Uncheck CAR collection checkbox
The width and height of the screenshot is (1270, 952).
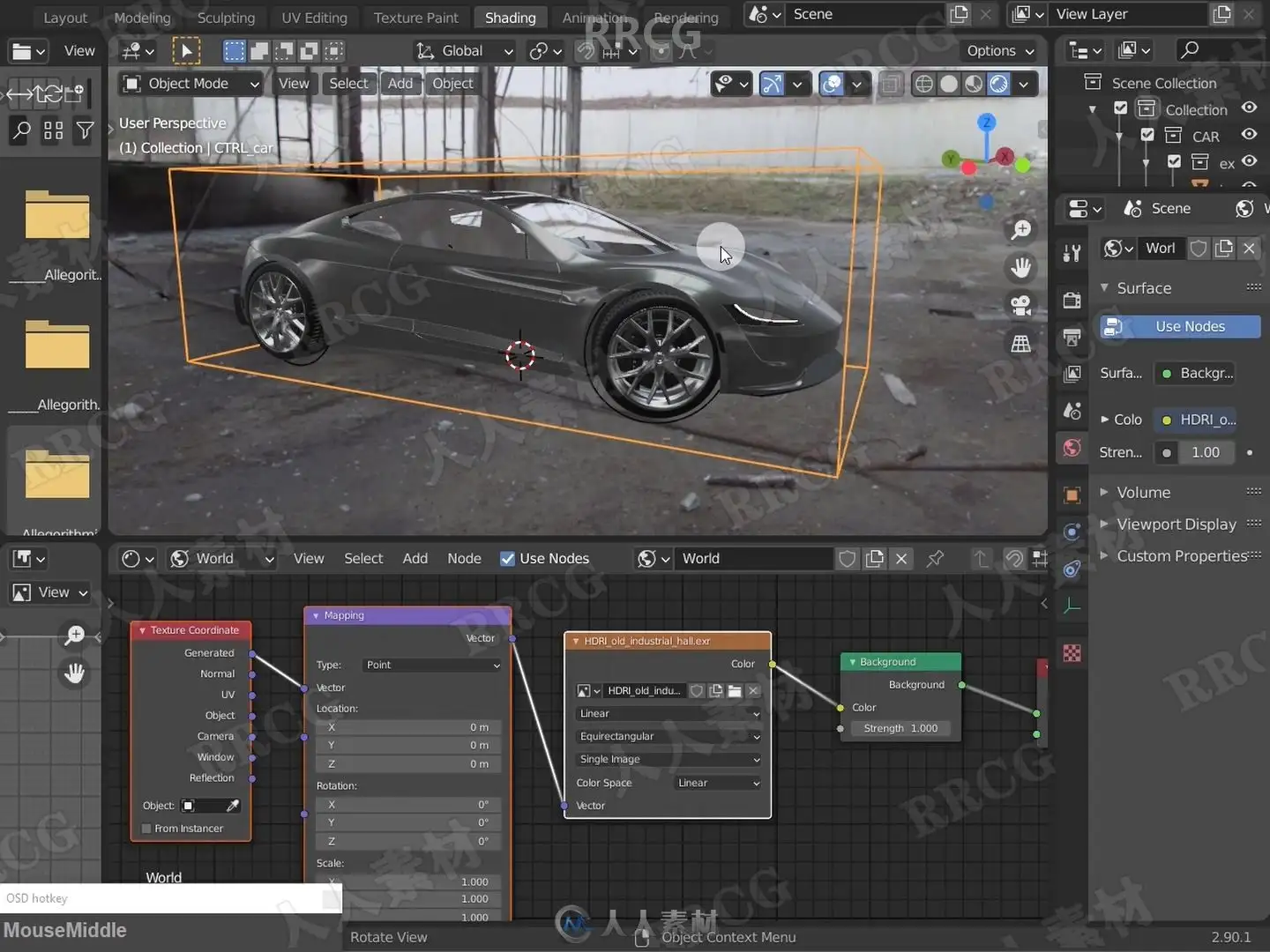1147,135
